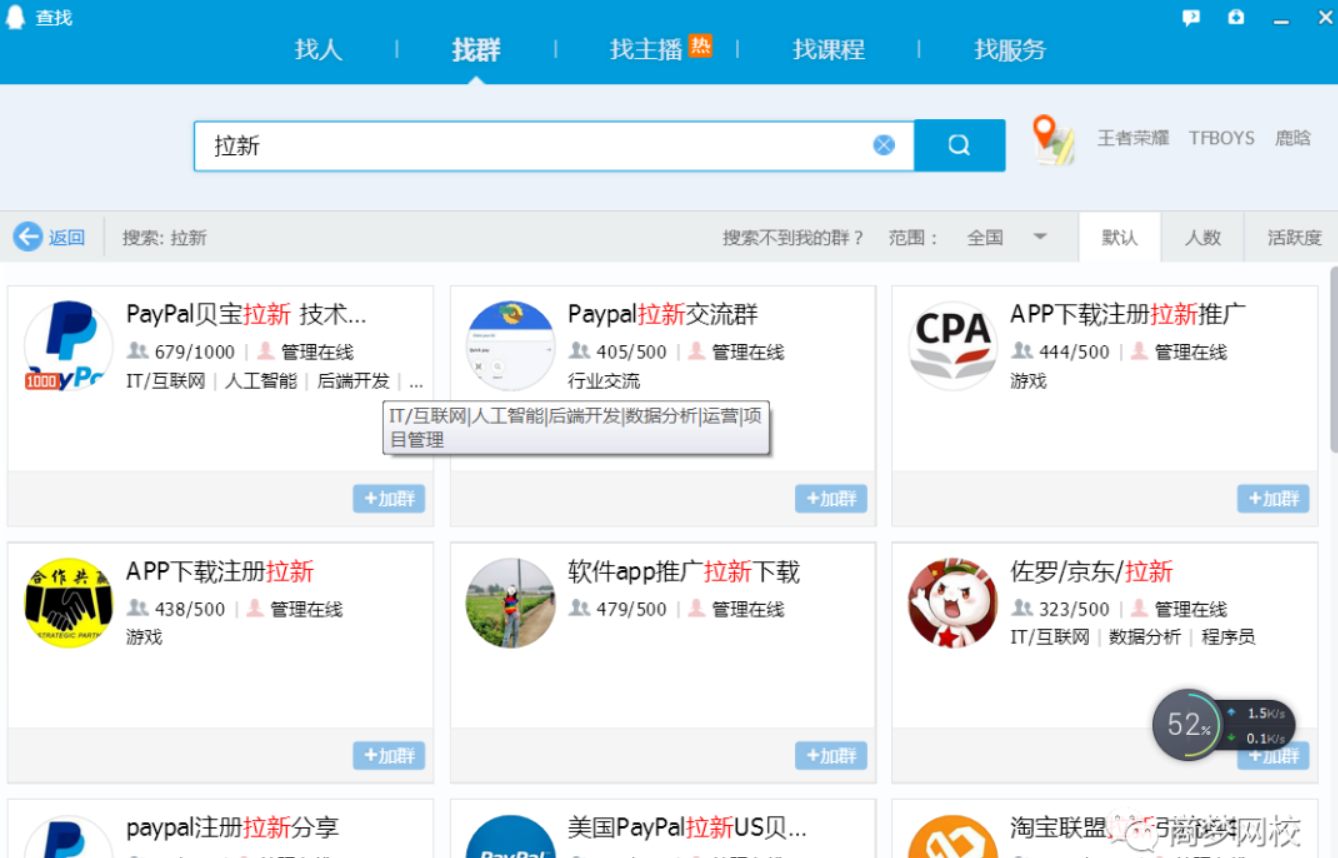Clear the search box with the X icon
The width and height of the screenshot is (1338, 858).
click(884, 145)
